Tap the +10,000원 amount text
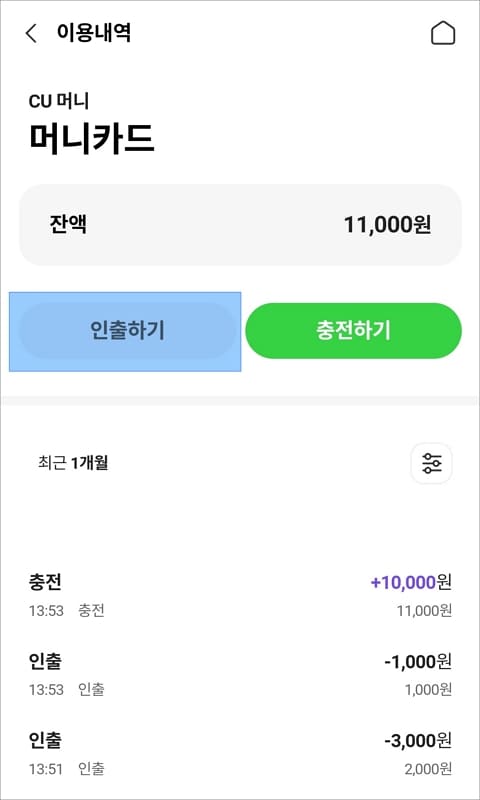The width and height of the screenshot is (480, 800). (411, 582)
